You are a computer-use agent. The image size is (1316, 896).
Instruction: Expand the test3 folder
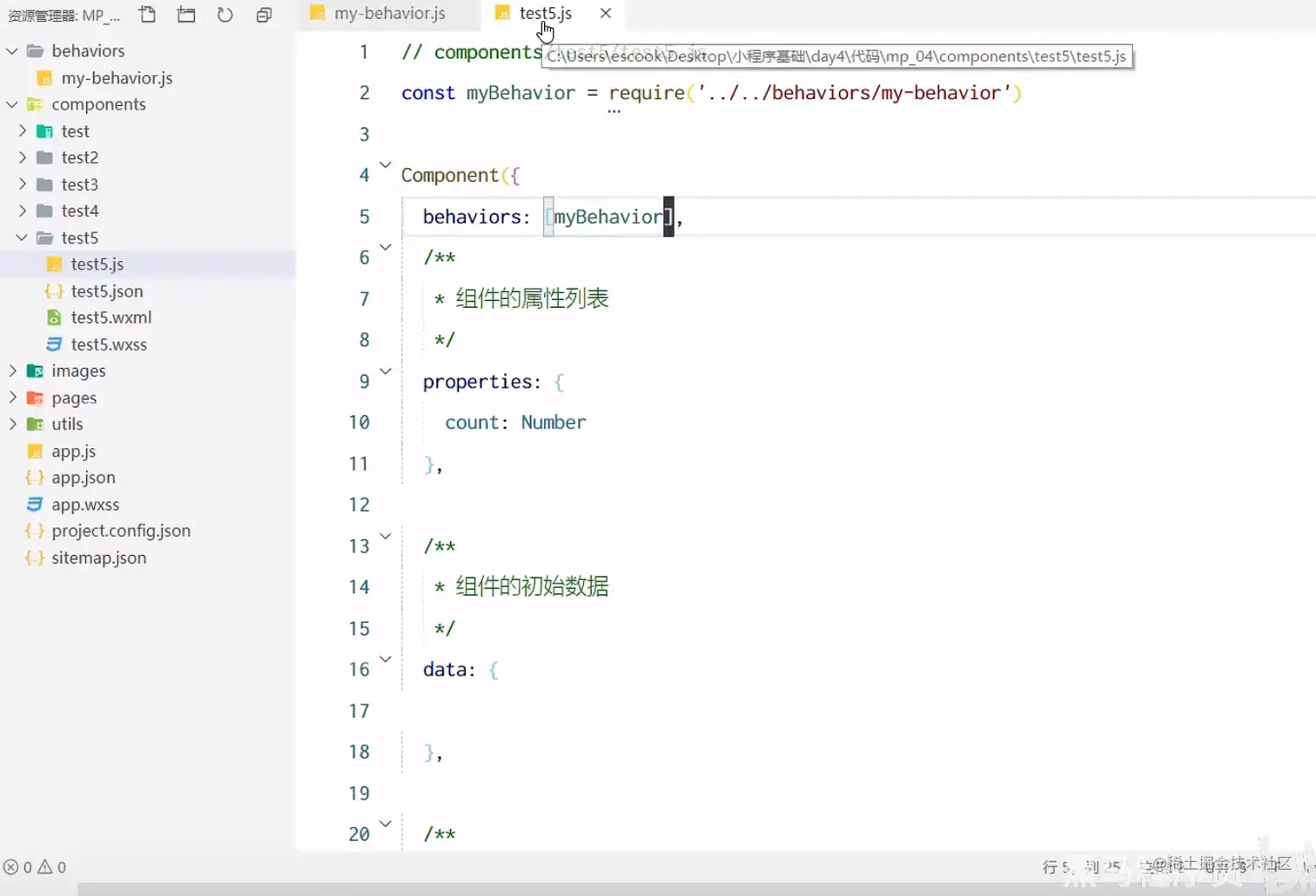click(x=23, y=184)
